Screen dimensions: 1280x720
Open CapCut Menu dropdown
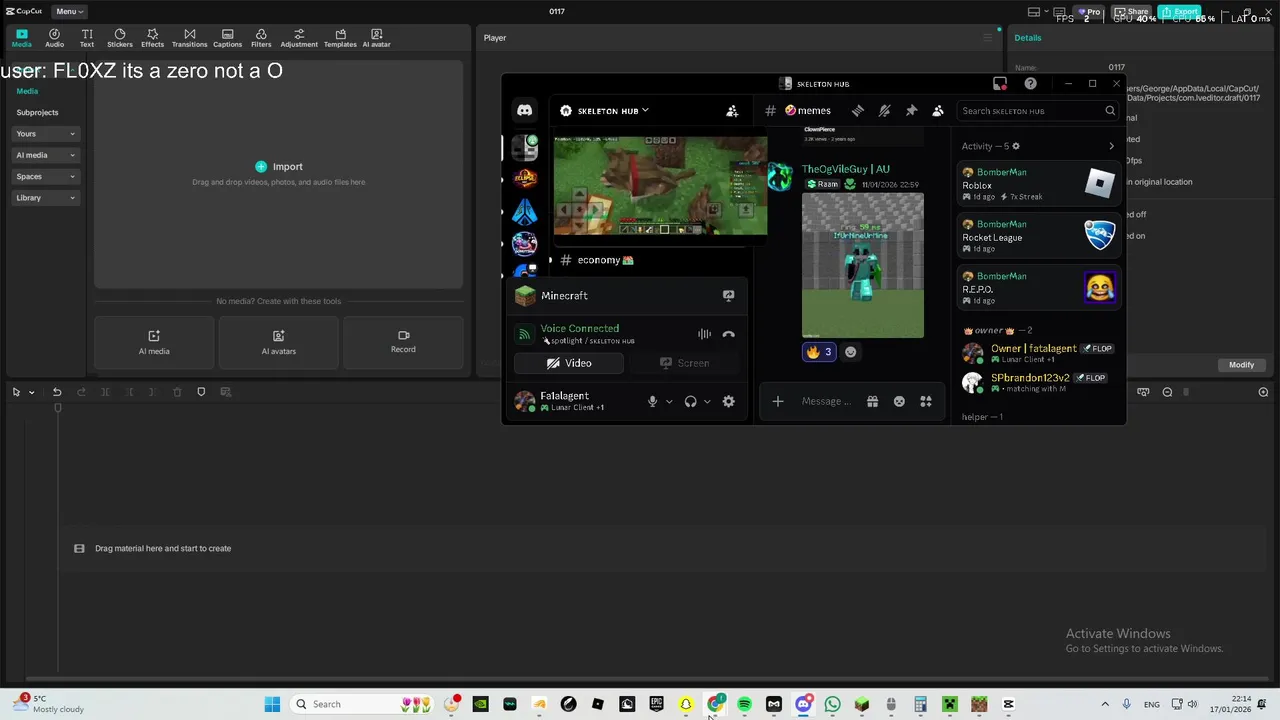click(x=69, y=11)
